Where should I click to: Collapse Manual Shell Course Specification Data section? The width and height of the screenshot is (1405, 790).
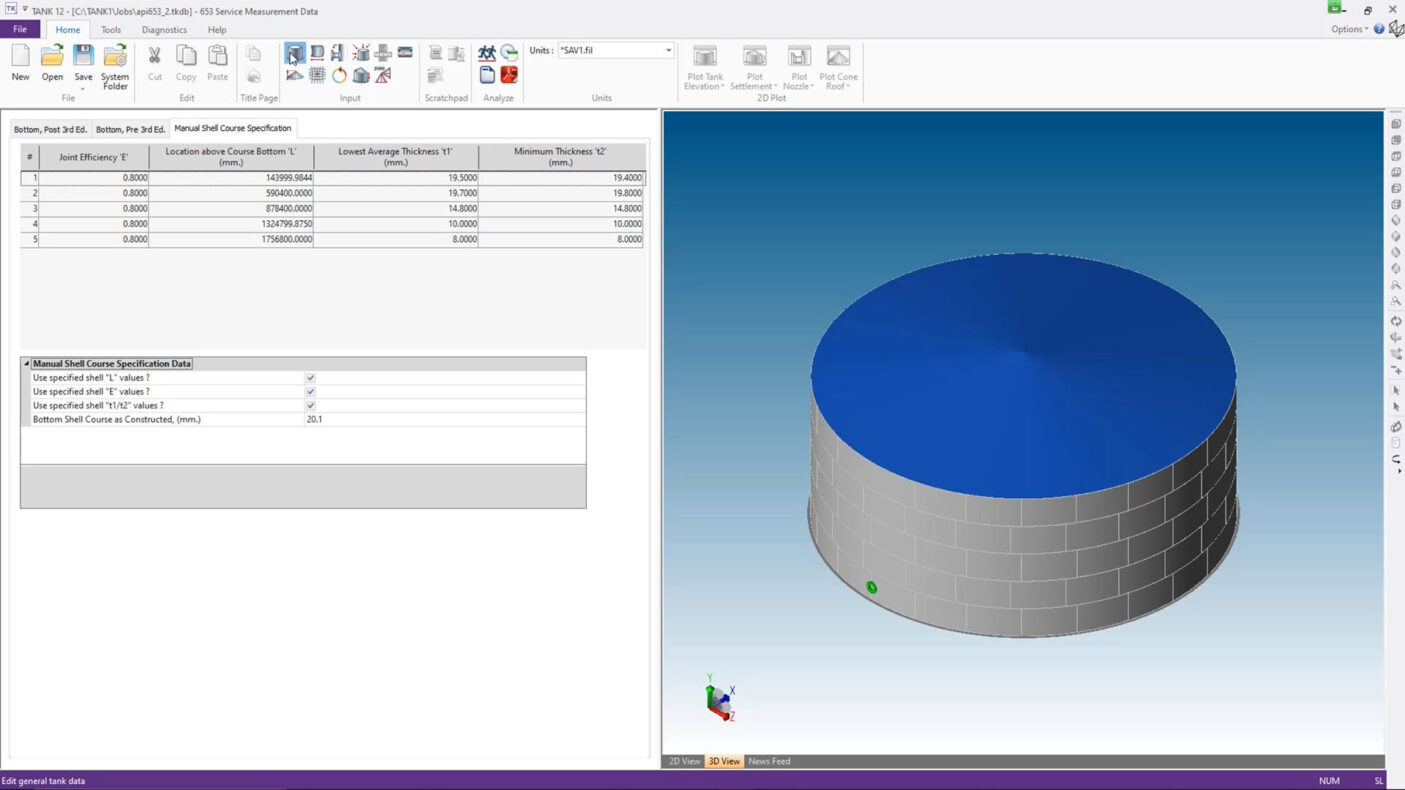[x=27, y=364]
